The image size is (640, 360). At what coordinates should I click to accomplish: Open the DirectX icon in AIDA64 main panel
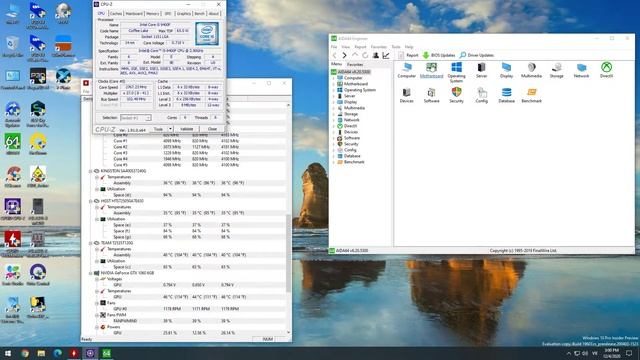coord(607,70)
